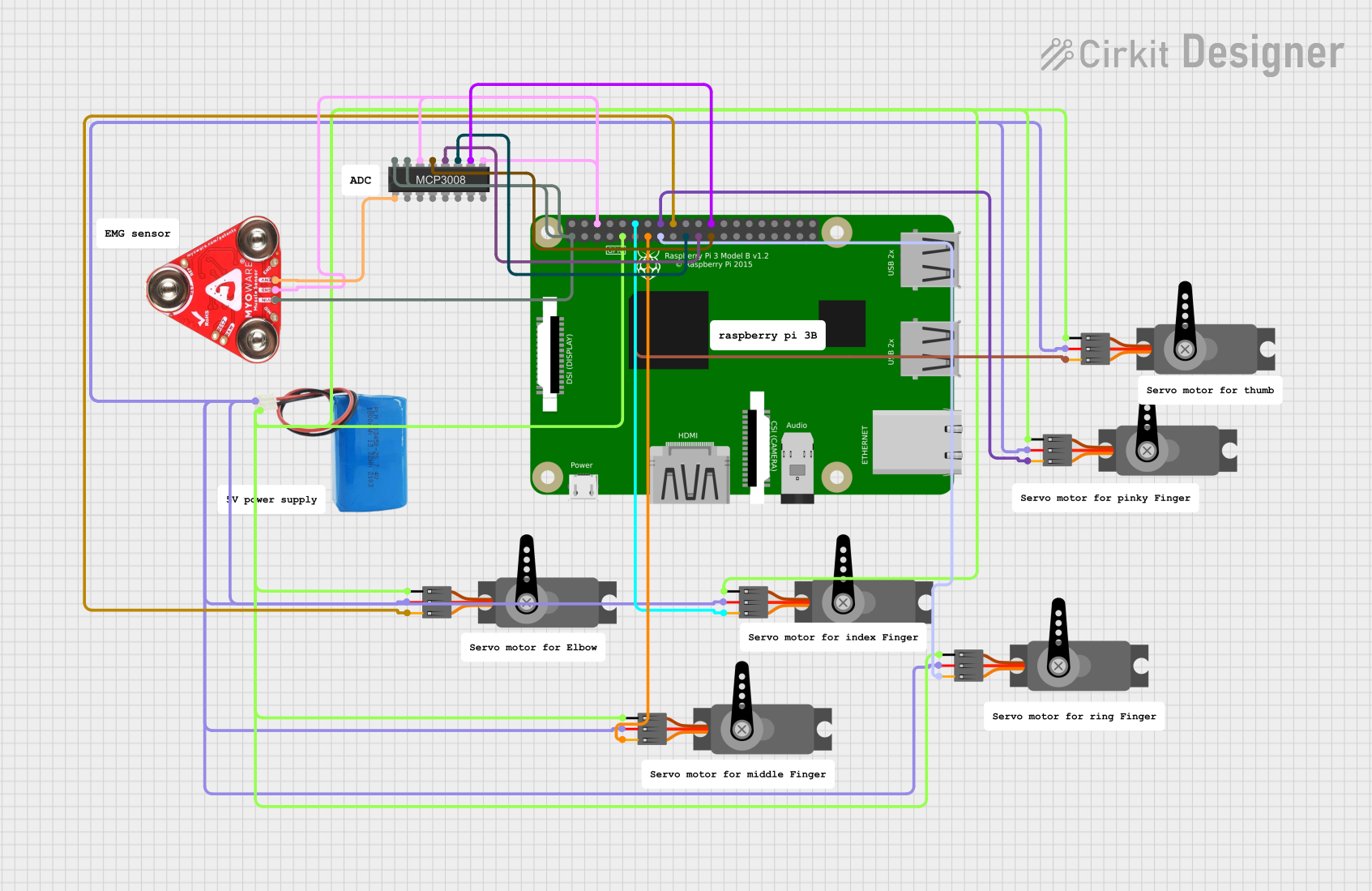
Task: Click the index servo connector plug
Action: [753, 602]
